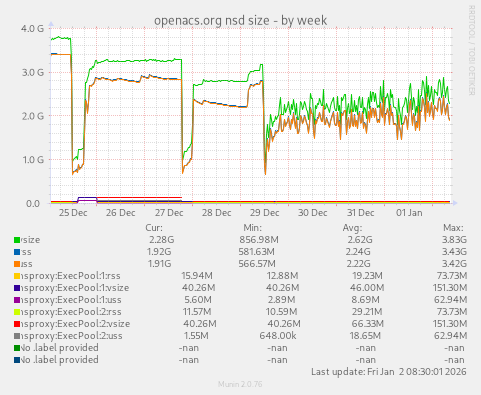The width and height of the screenshot is (481, 395).
Task: Click the rss minimum '581.63M'
Action: (x=256, y=252)
